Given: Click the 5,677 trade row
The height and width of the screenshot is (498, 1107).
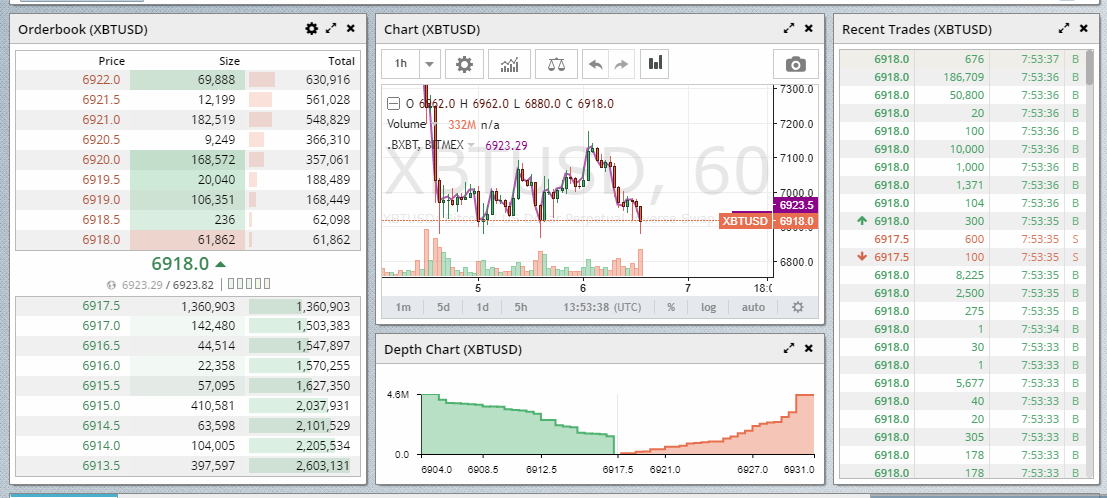Looking at the screenshot, I should tap(963, 383).
